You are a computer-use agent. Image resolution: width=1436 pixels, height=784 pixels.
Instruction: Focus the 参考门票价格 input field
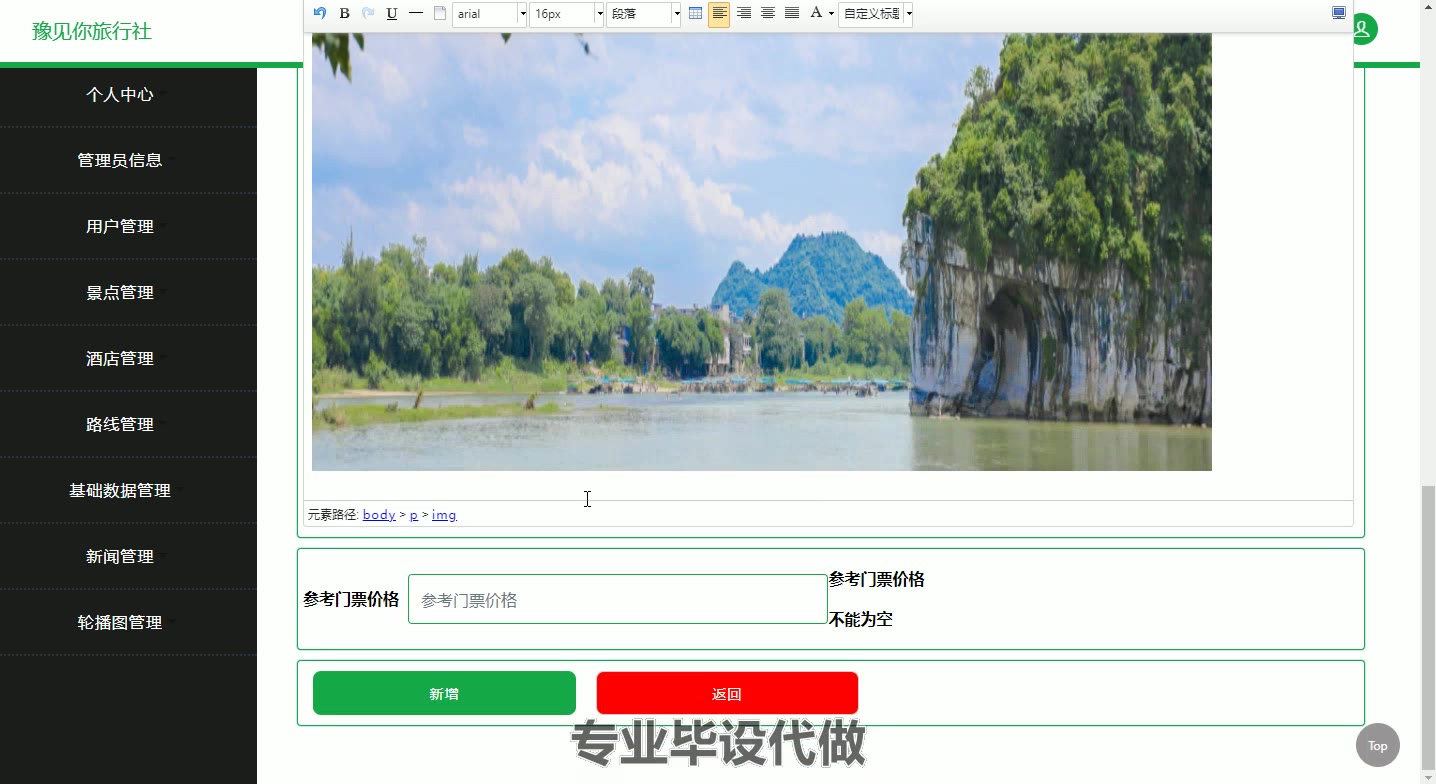tap(617, 599)
